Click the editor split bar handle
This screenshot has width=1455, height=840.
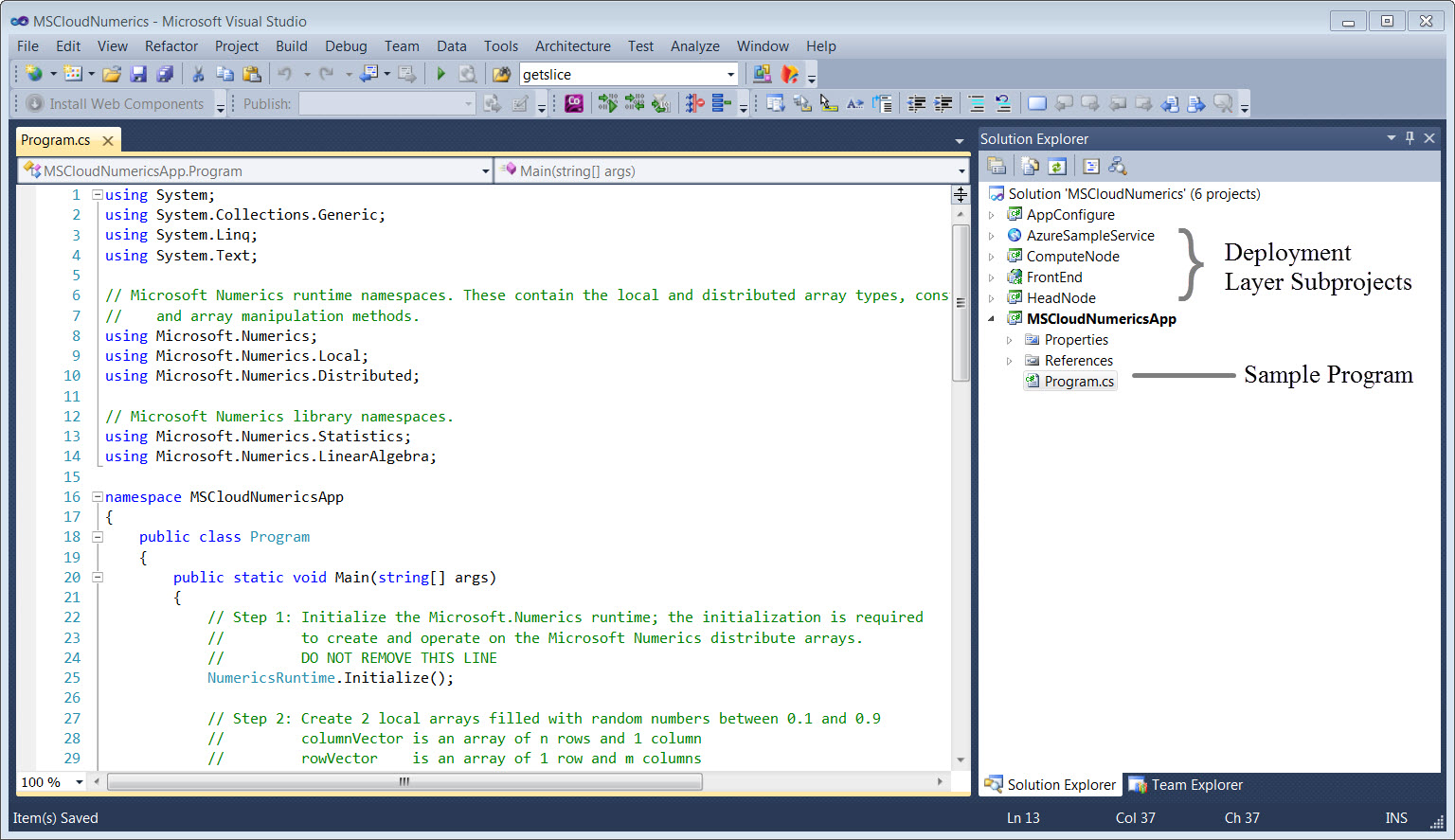(961, 195)
